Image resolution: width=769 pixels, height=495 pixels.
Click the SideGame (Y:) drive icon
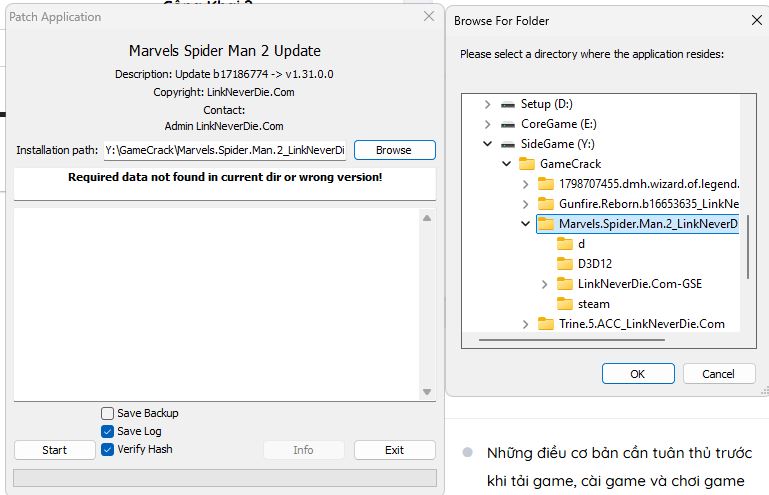(x=508, y=144)
